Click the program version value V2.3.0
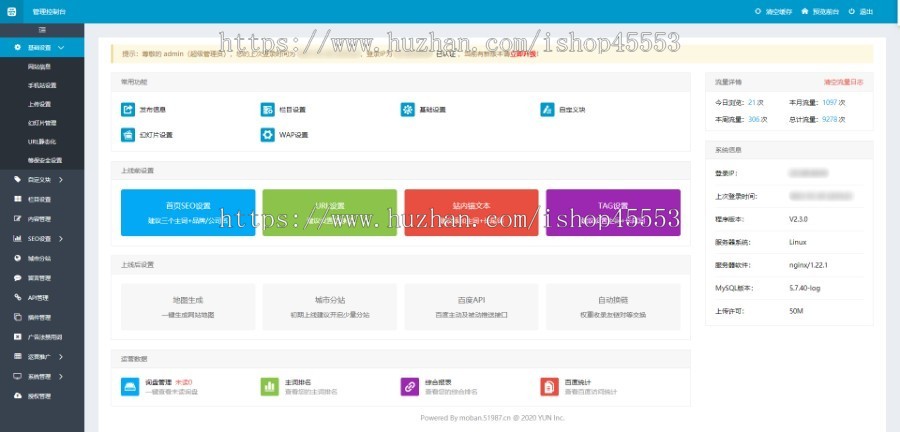This screenshot has height=432, width=900. [798, 219]
